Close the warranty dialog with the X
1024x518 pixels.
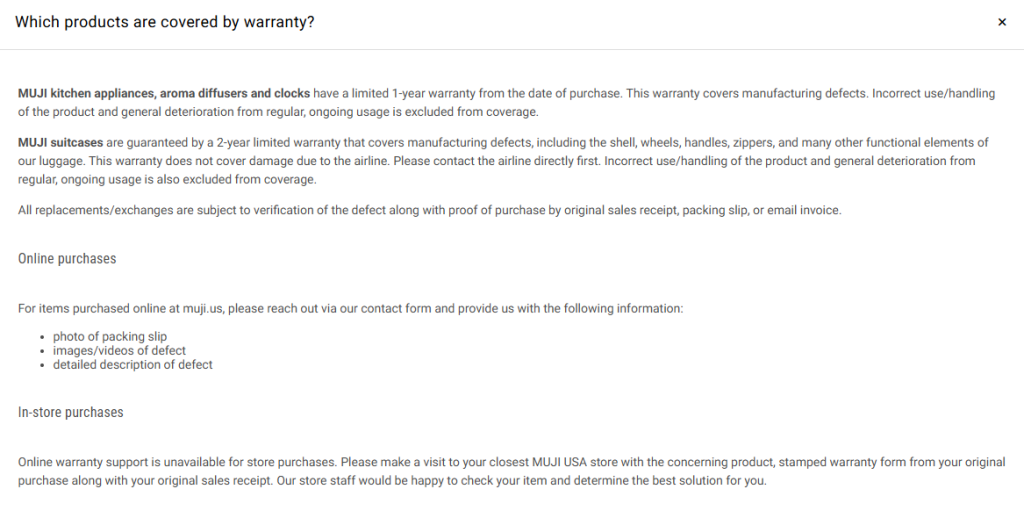1002,22
